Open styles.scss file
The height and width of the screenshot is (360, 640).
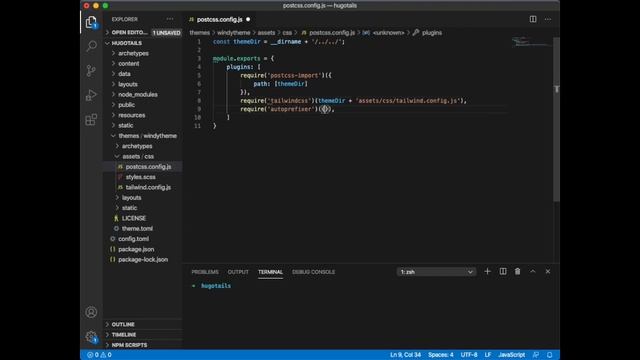[x=140, y=177]
